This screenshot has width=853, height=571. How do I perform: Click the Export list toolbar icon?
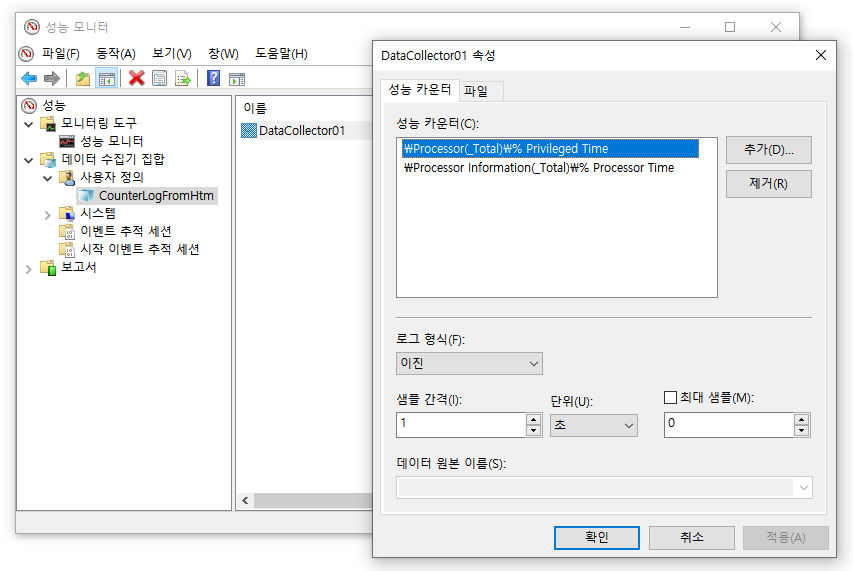[x=183, y=79]
